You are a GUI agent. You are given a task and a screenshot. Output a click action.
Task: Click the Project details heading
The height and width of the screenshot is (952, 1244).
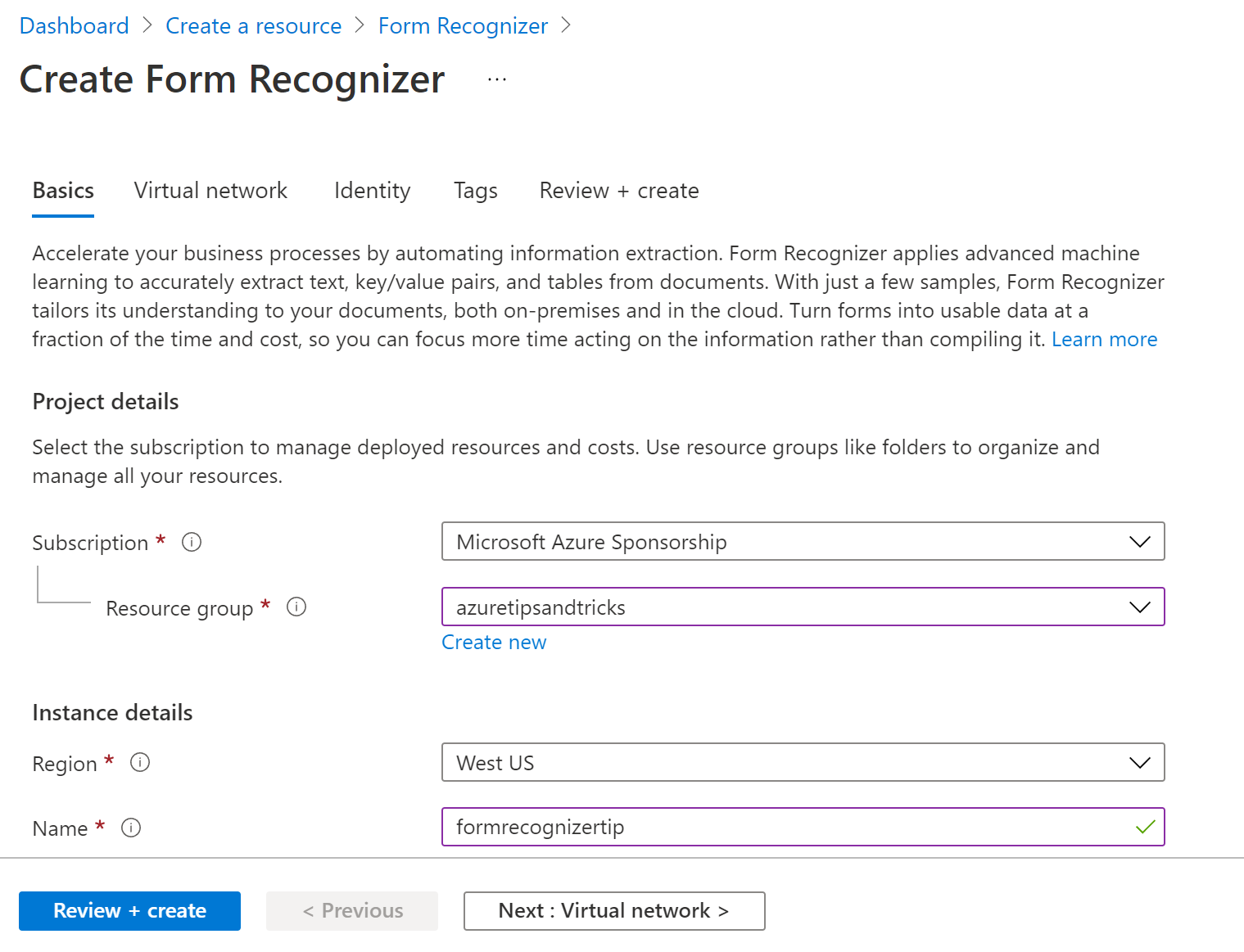pyautogui.click(x=106, y=402)
